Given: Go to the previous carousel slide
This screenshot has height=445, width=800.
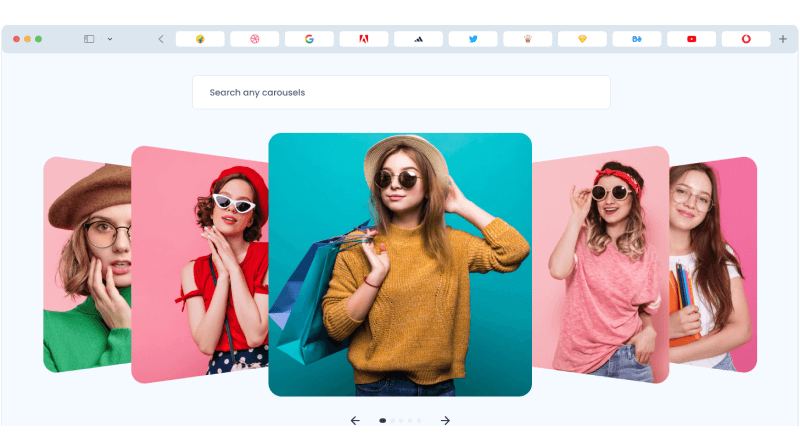Looking at the screenshot, I should [355, 421].
